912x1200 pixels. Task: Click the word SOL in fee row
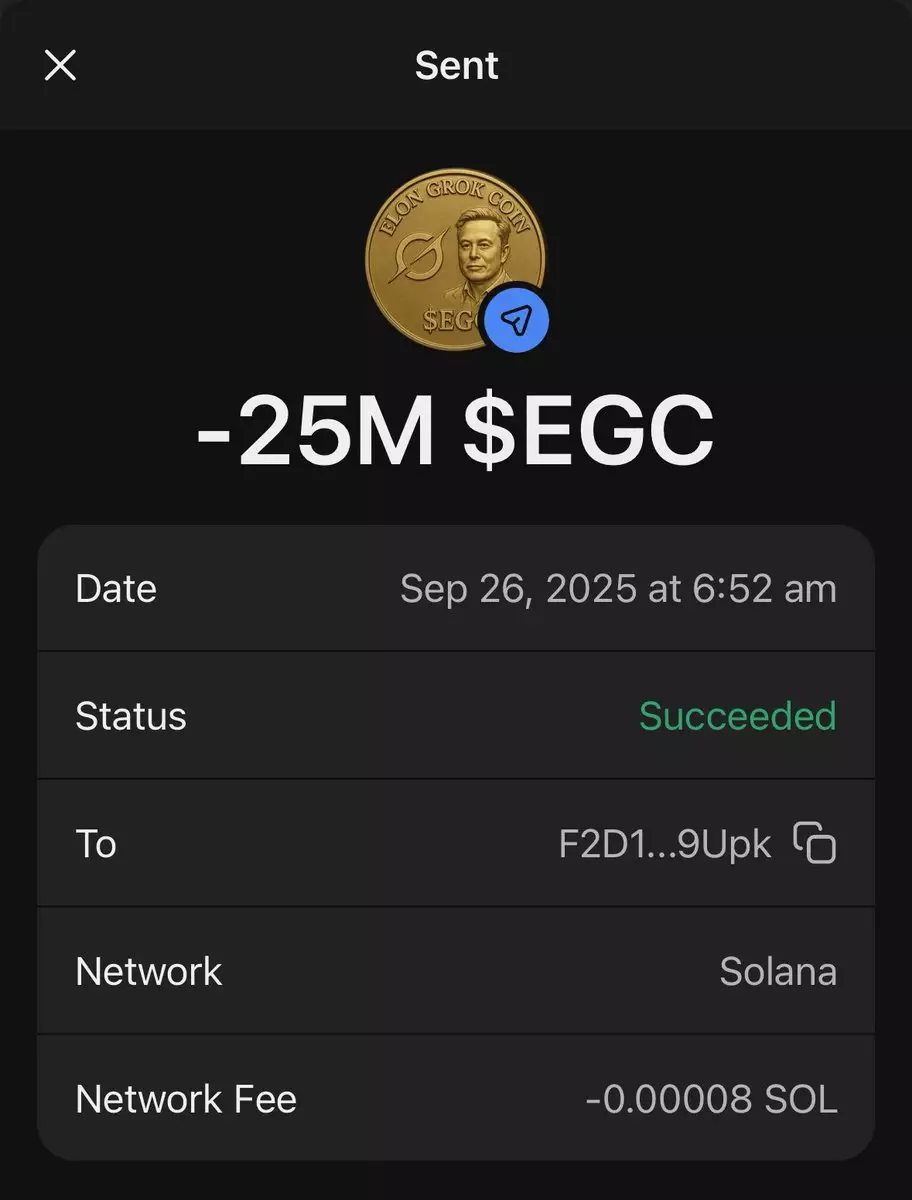pyautogui.click(x=801, y=1100)
